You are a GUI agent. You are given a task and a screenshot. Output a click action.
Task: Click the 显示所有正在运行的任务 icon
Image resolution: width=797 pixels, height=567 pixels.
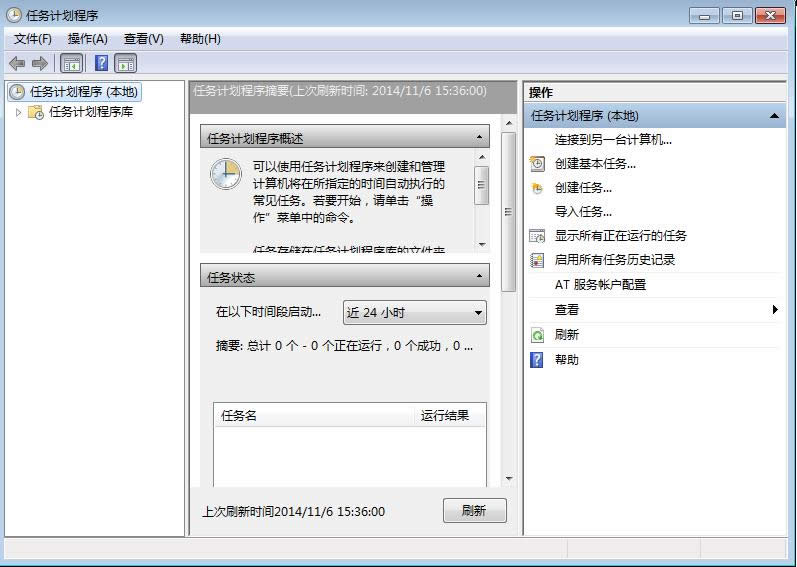coord(537,236)
